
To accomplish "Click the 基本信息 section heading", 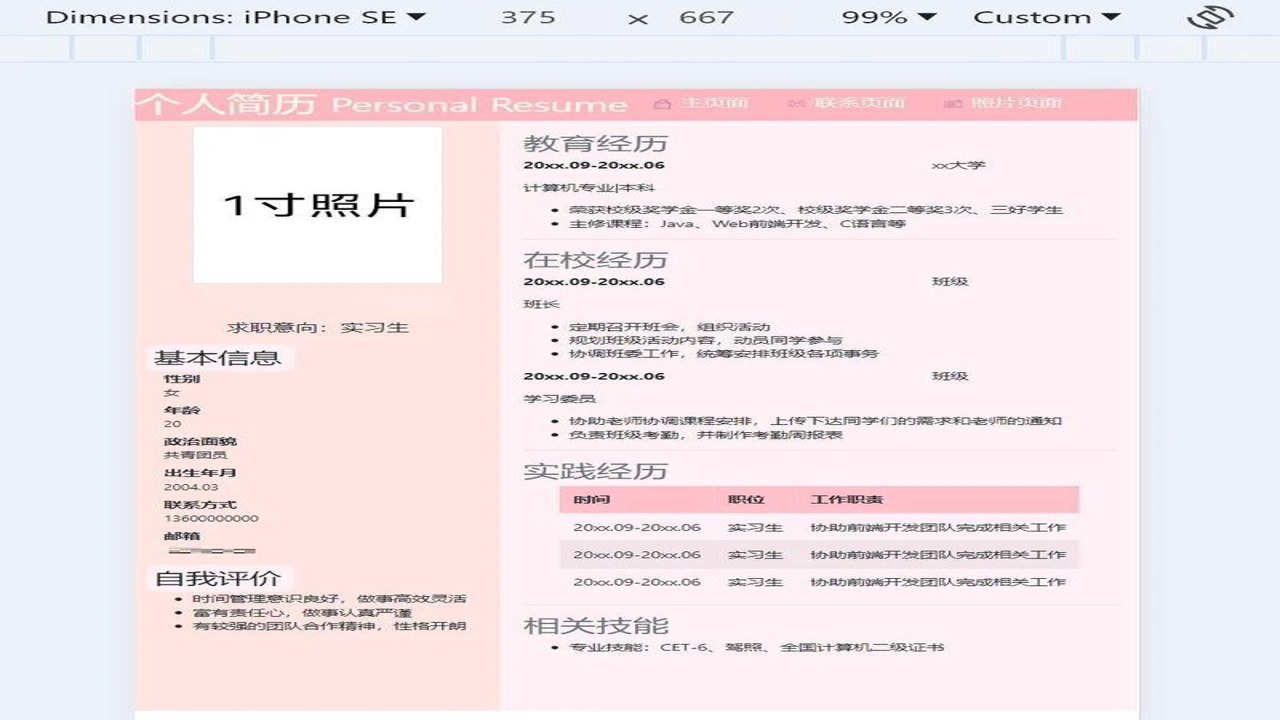I will pos(217,358).
